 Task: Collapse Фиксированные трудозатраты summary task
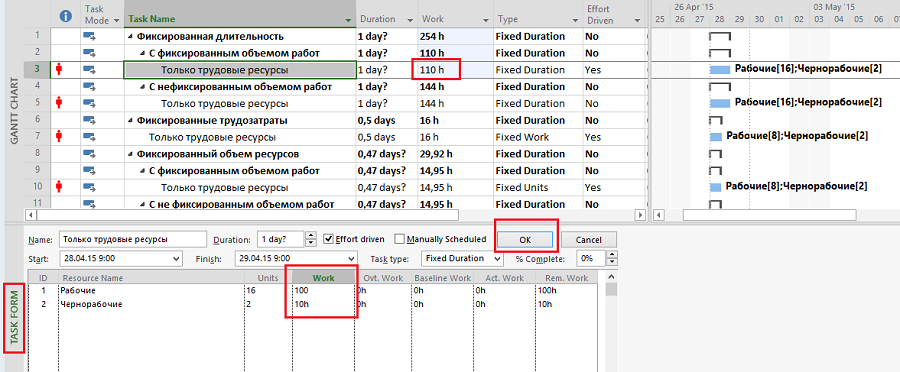click(130, 121)
